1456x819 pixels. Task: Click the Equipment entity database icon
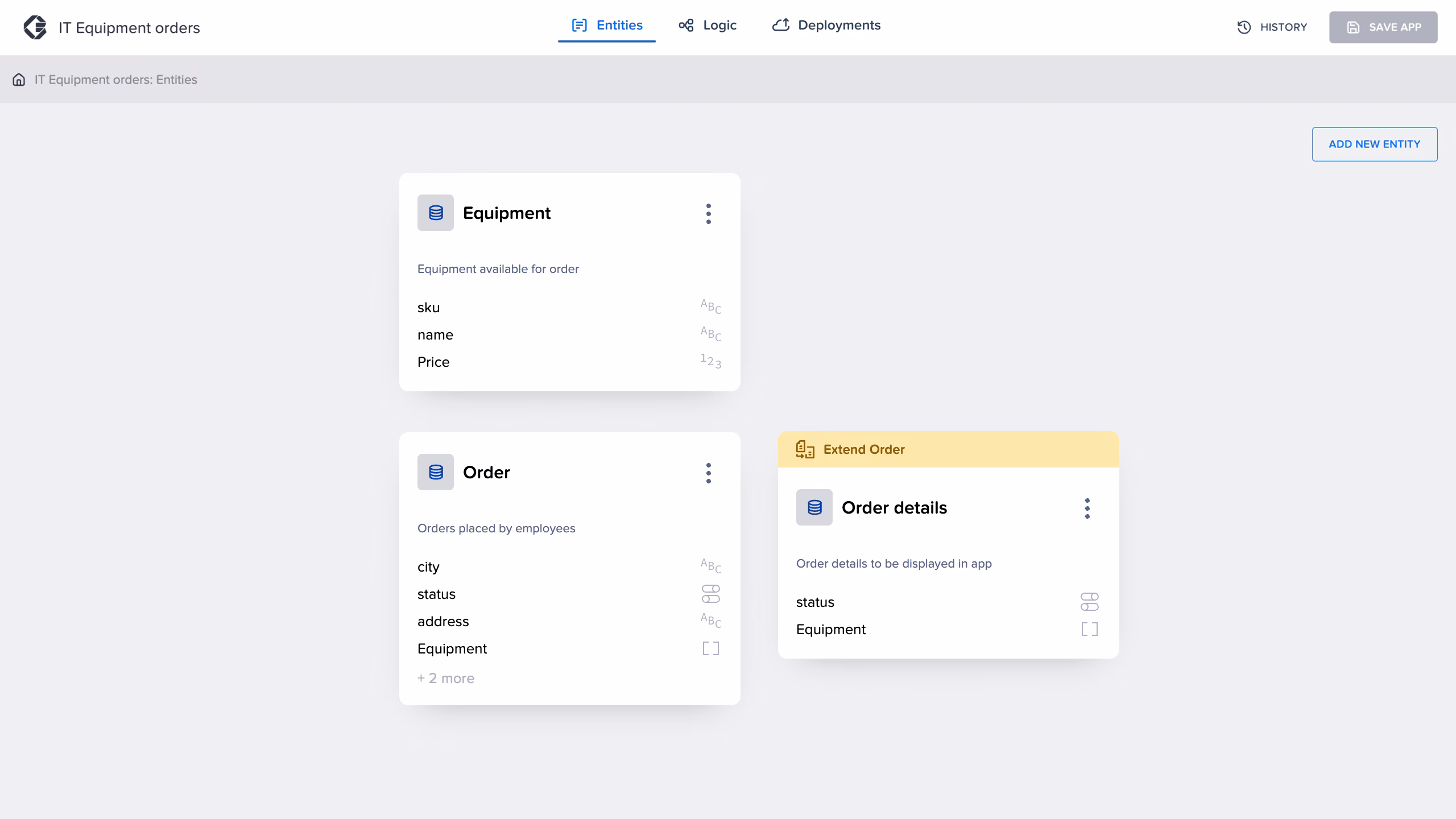[436, 213]
